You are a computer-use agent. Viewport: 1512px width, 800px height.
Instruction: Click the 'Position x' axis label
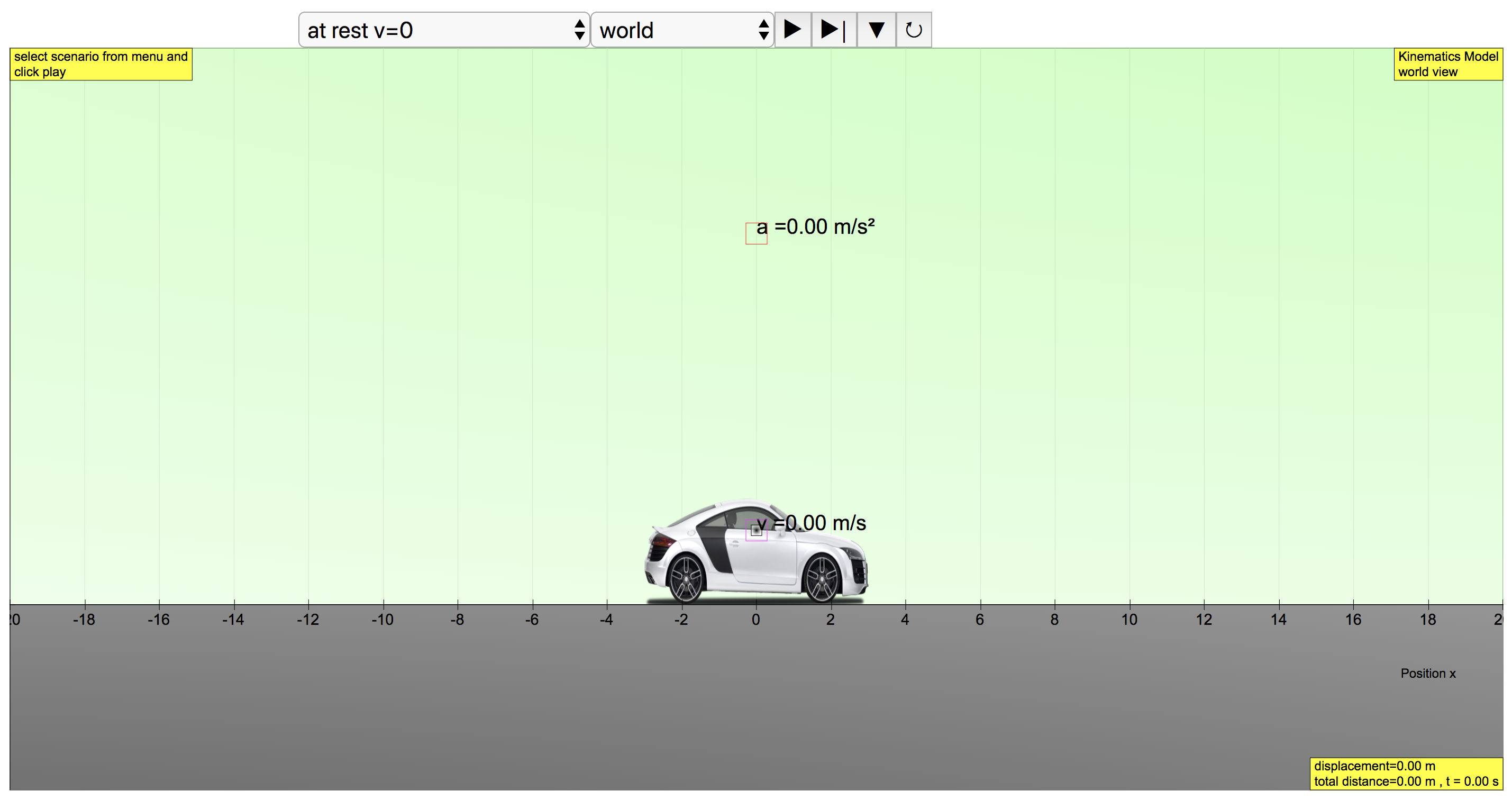pos(1427,673)
